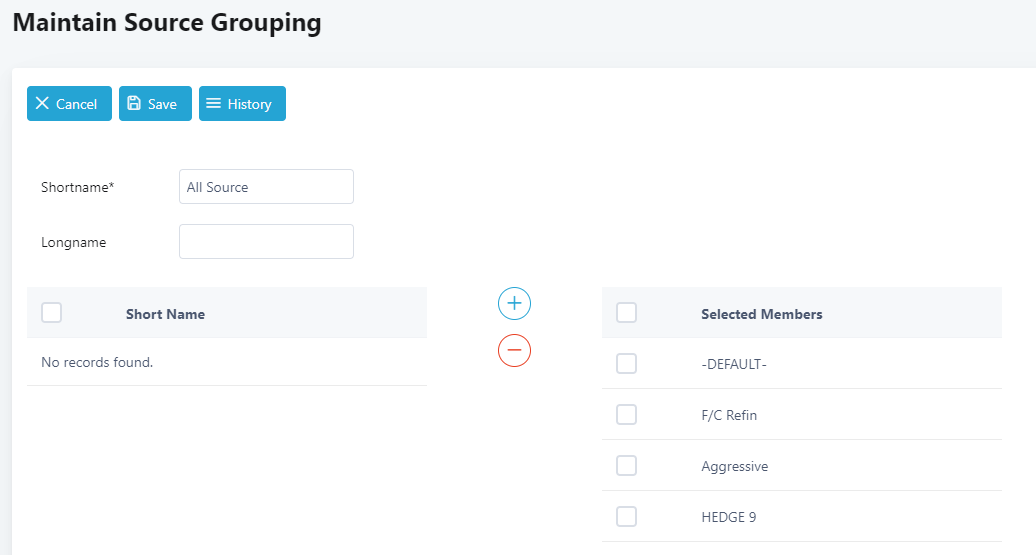Click into the empty Longname field

coord(266,241)
